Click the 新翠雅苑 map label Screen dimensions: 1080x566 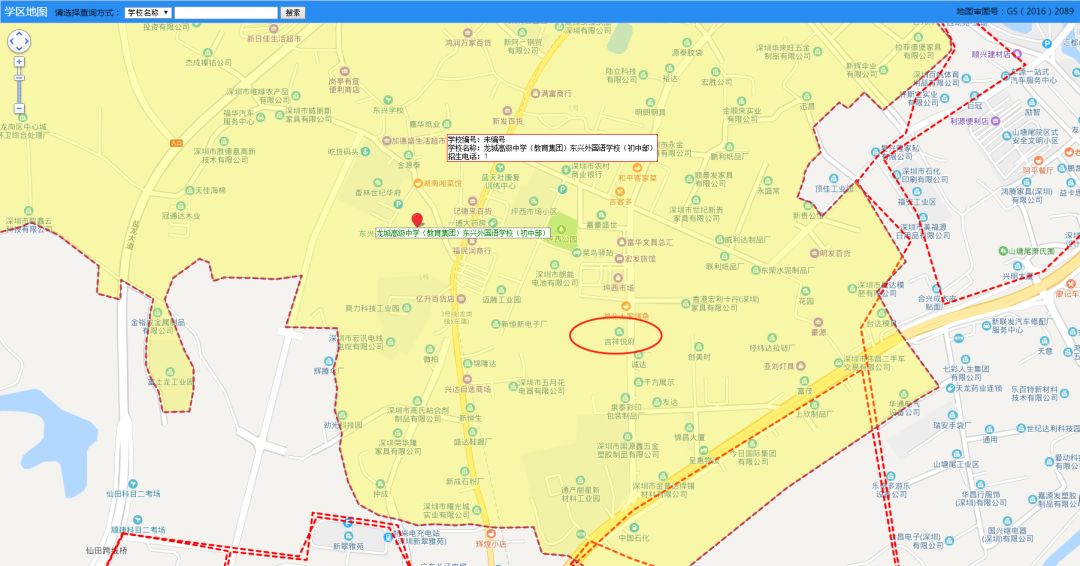[x=348, y=546]
